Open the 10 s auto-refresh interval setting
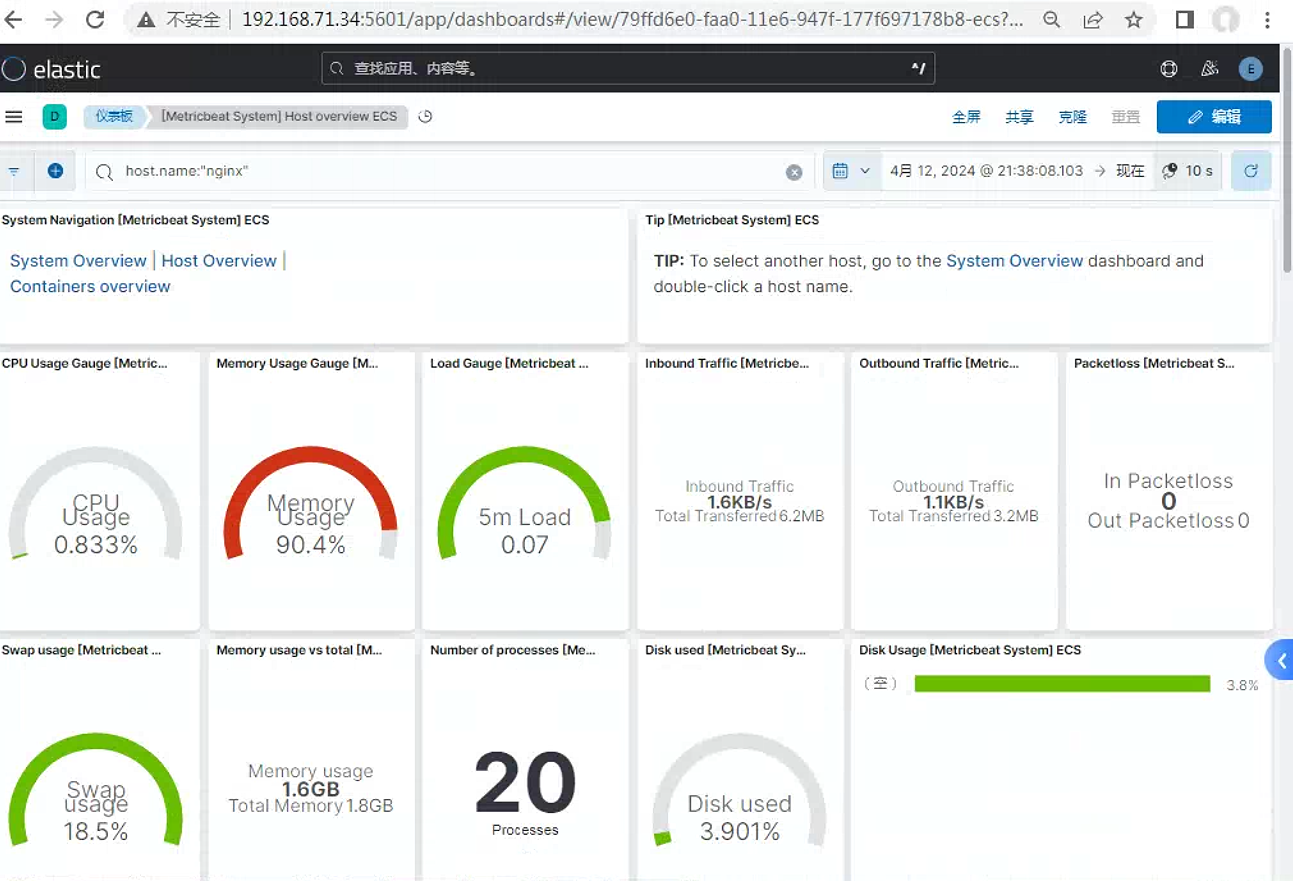The width and height of the screenshot is (1293, 881). coord(1188,171)
